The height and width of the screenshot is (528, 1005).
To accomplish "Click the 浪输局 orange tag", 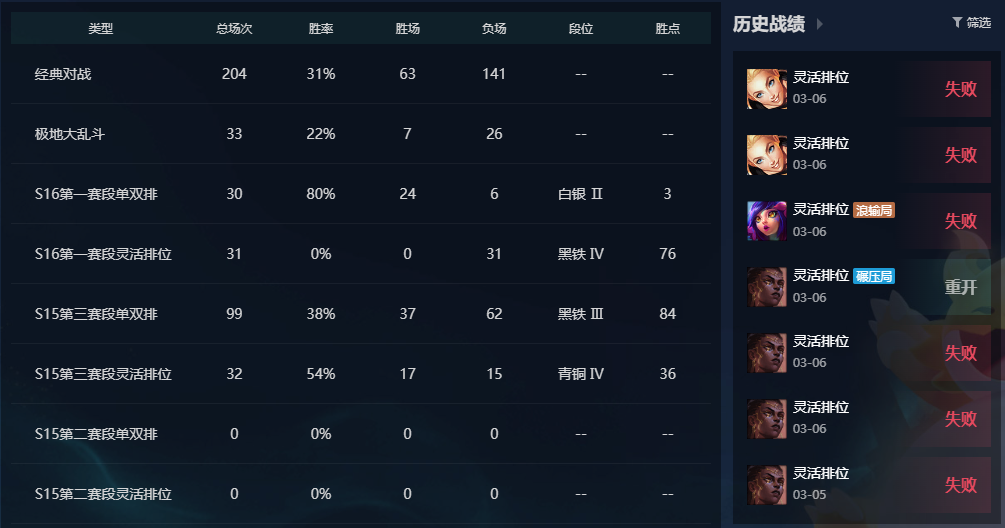I will 874,210.
